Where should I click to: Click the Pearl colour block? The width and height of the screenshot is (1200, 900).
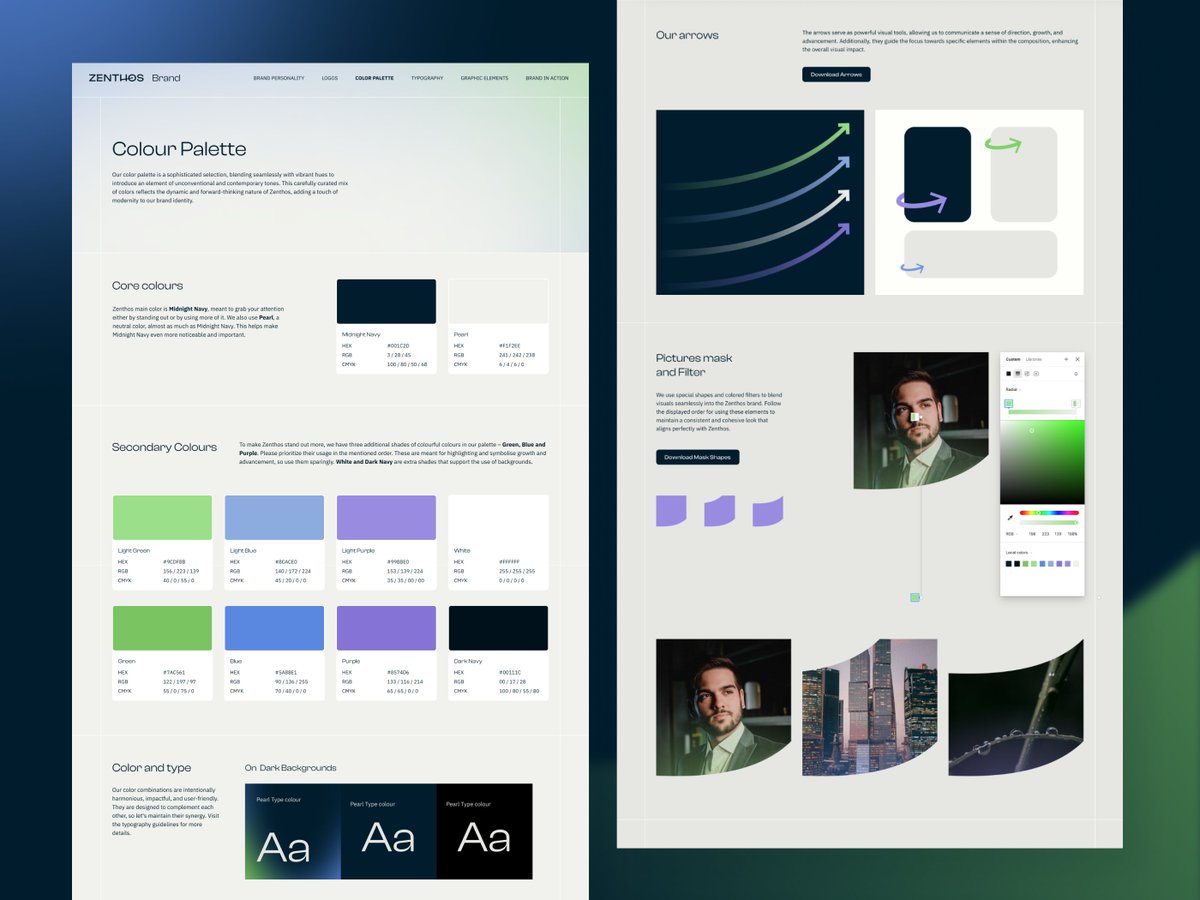pyautogui.click(x=498, y=301)
